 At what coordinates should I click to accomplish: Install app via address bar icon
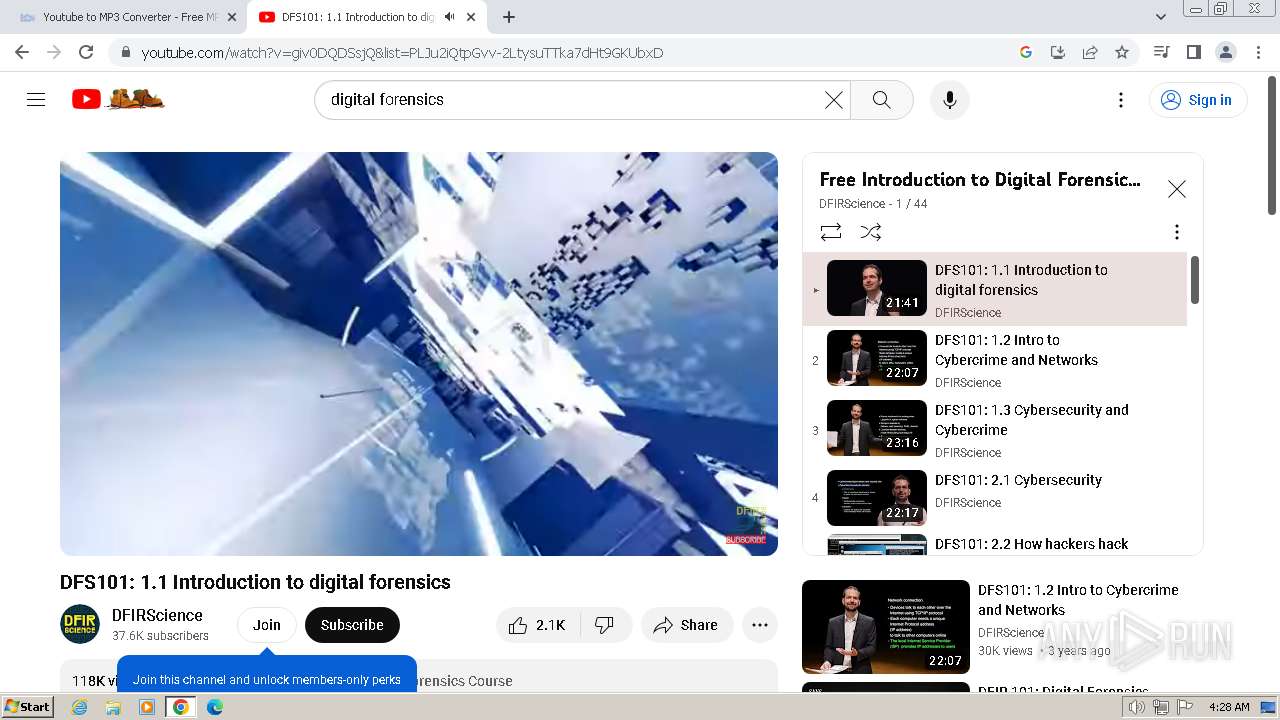click(1058, 52)
